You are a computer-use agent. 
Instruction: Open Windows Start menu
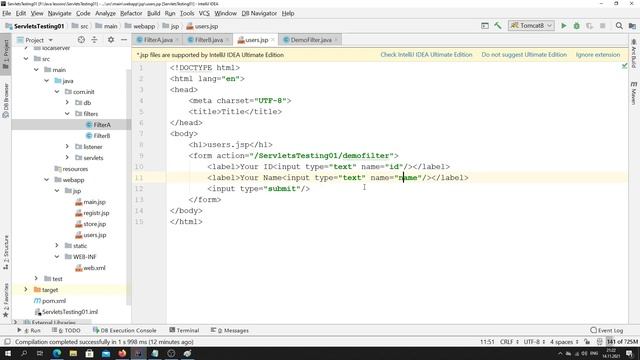pyautogui.click(x=8, y=353)
